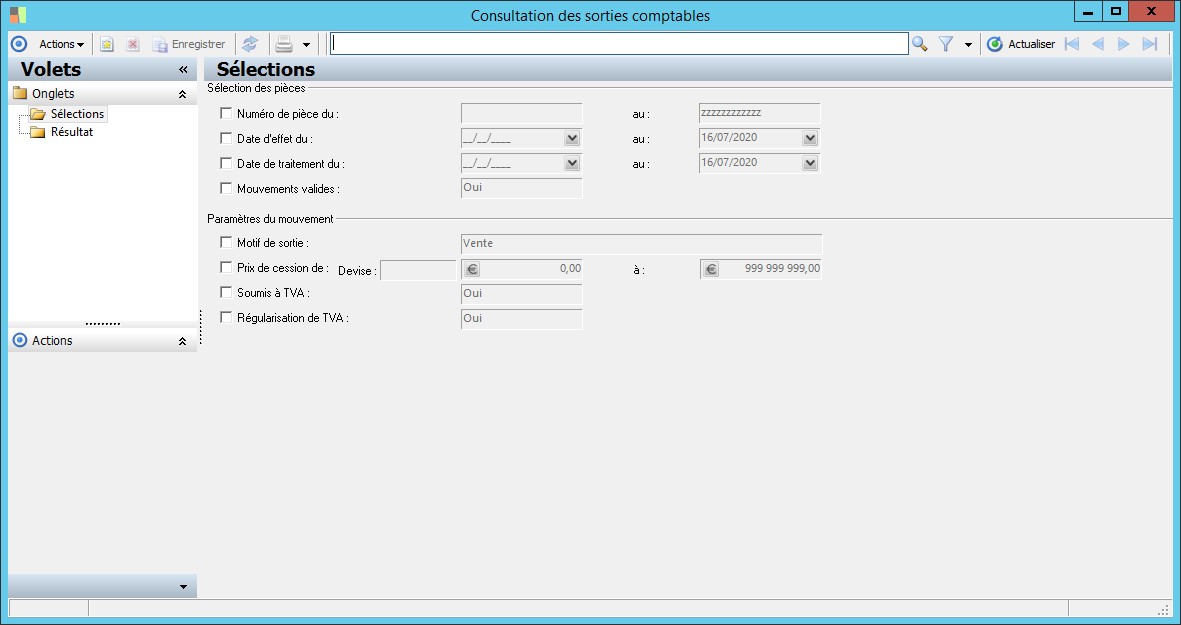The height and width of the screenshot is (625, 1181).
Task: Click the printer icon
Action: click(x=284, y=44)
